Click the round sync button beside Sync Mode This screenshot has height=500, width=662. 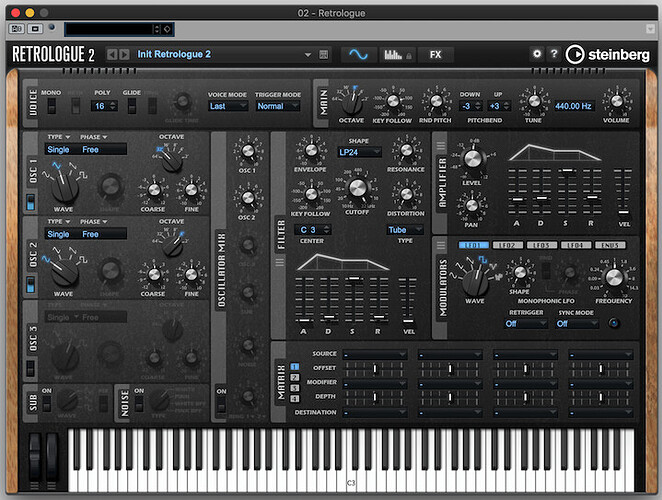(614, 323)
